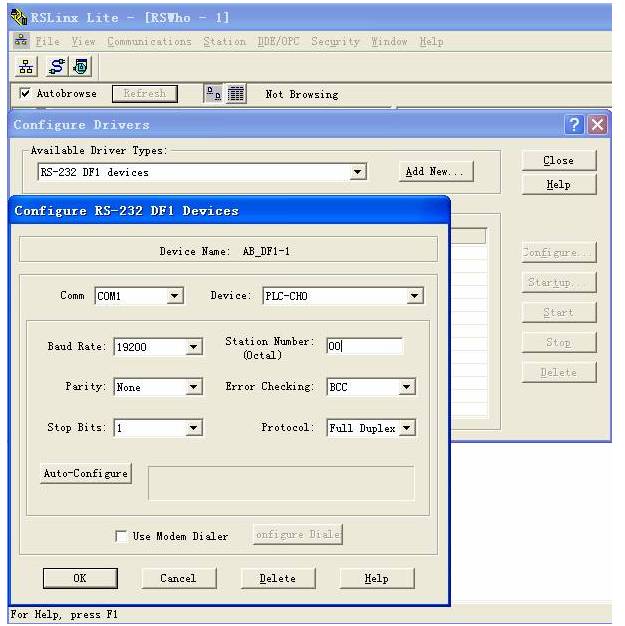Click the question mark help icon in Configure Drivers
625x626 pixels.
574,125
